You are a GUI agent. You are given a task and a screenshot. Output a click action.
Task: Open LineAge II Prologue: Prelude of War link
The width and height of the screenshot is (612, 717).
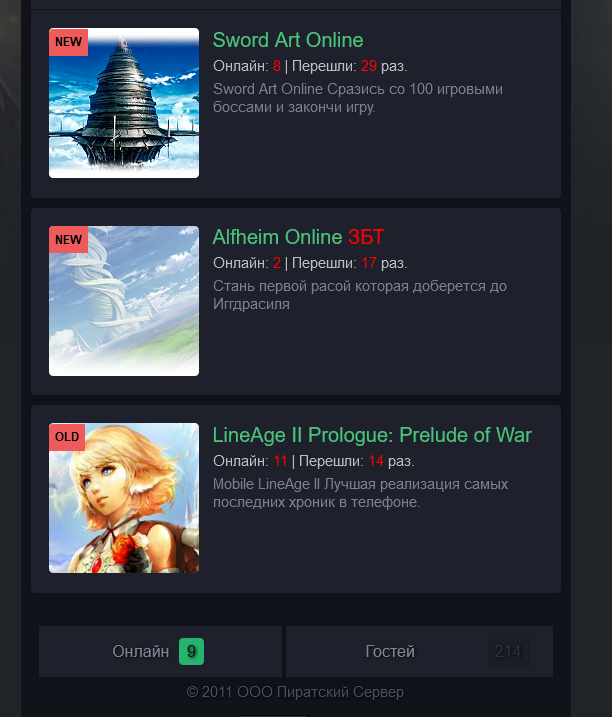372,435
